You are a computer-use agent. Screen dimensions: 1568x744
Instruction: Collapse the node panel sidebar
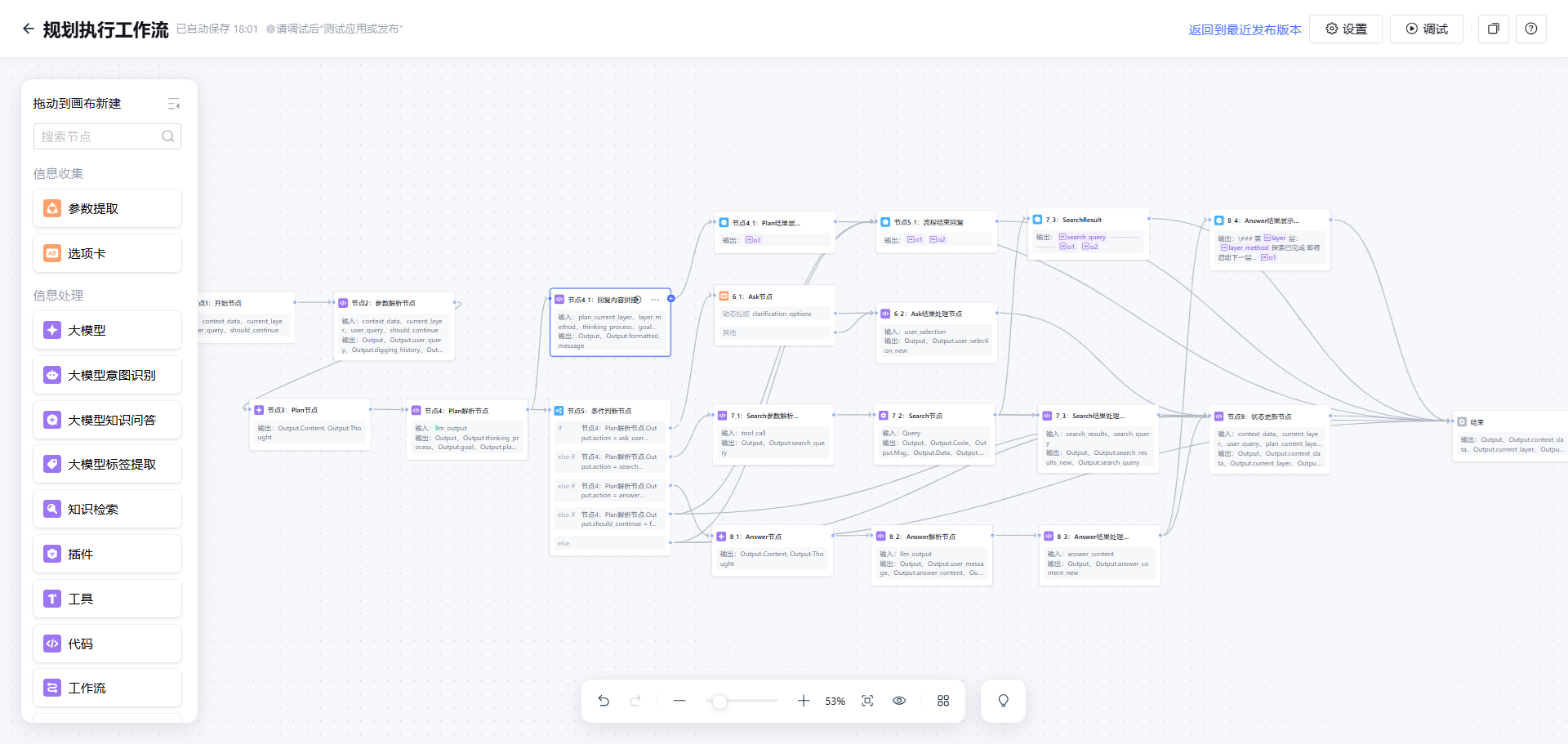173,104
